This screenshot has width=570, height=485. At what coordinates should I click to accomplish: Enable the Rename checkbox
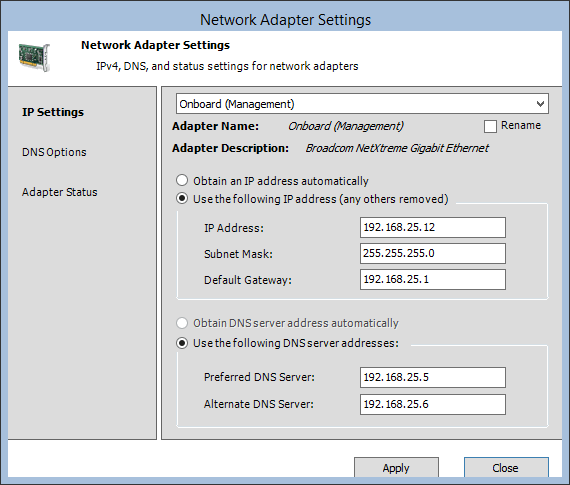490,126
